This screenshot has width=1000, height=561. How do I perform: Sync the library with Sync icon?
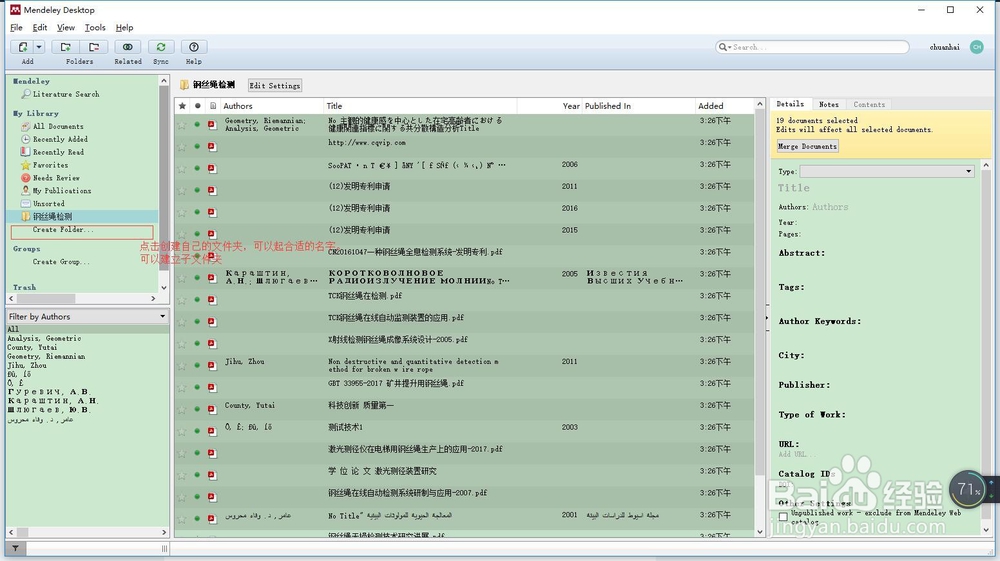pos(161,47)
